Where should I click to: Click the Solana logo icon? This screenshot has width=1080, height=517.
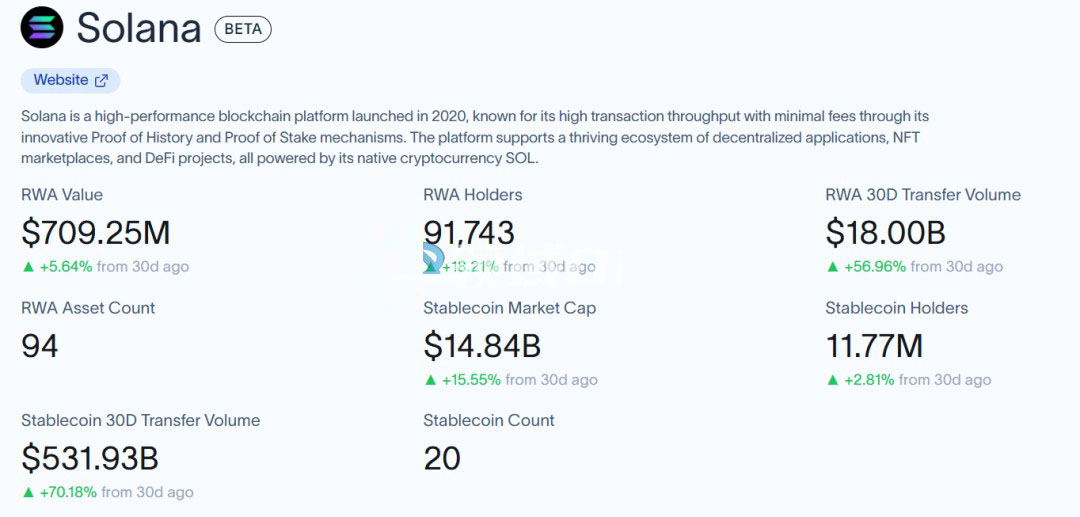pyautogui.click(x=42, y=28)
